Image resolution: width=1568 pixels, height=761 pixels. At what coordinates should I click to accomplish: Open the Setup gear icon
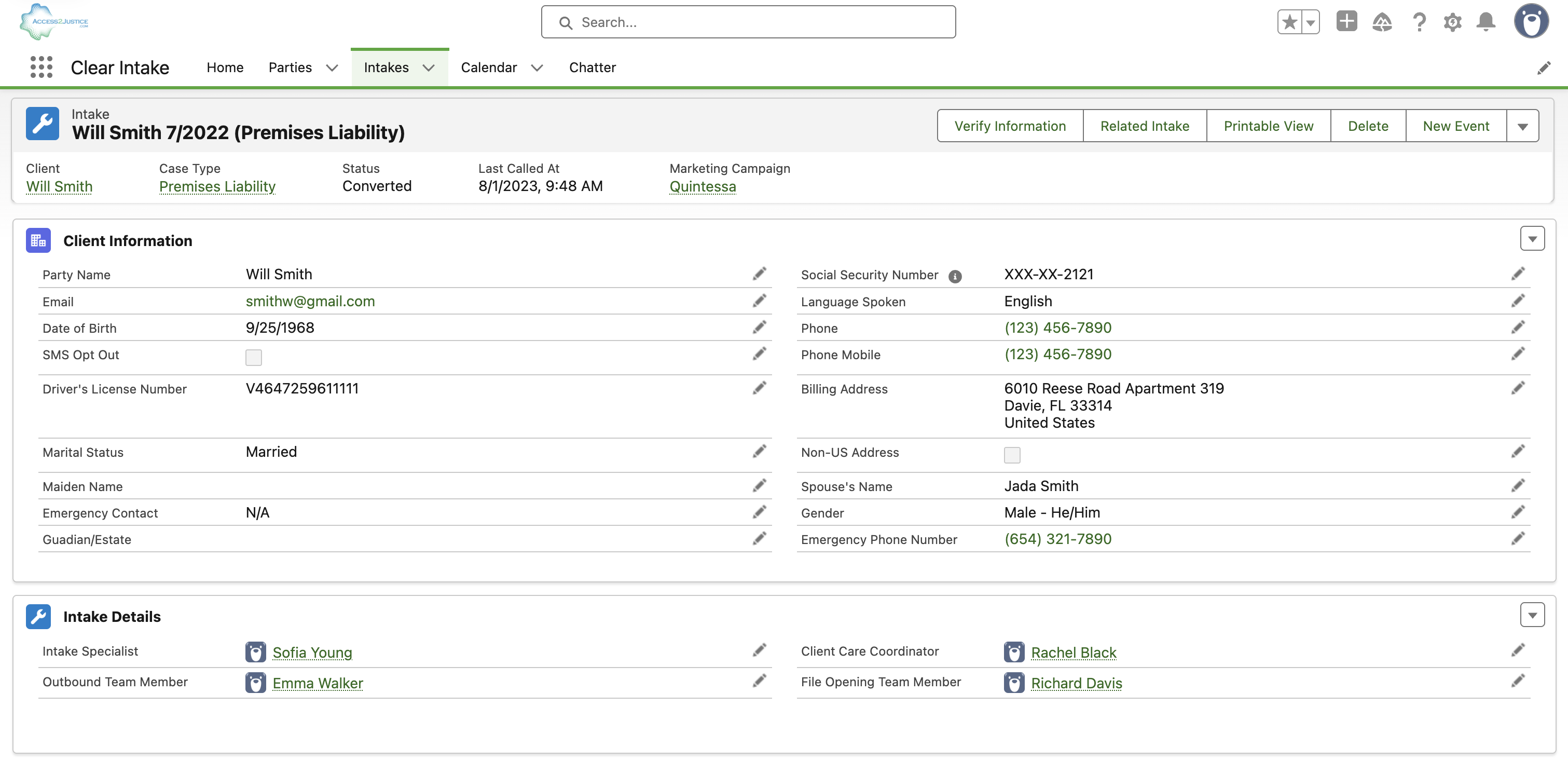[x=1452, y=22]
